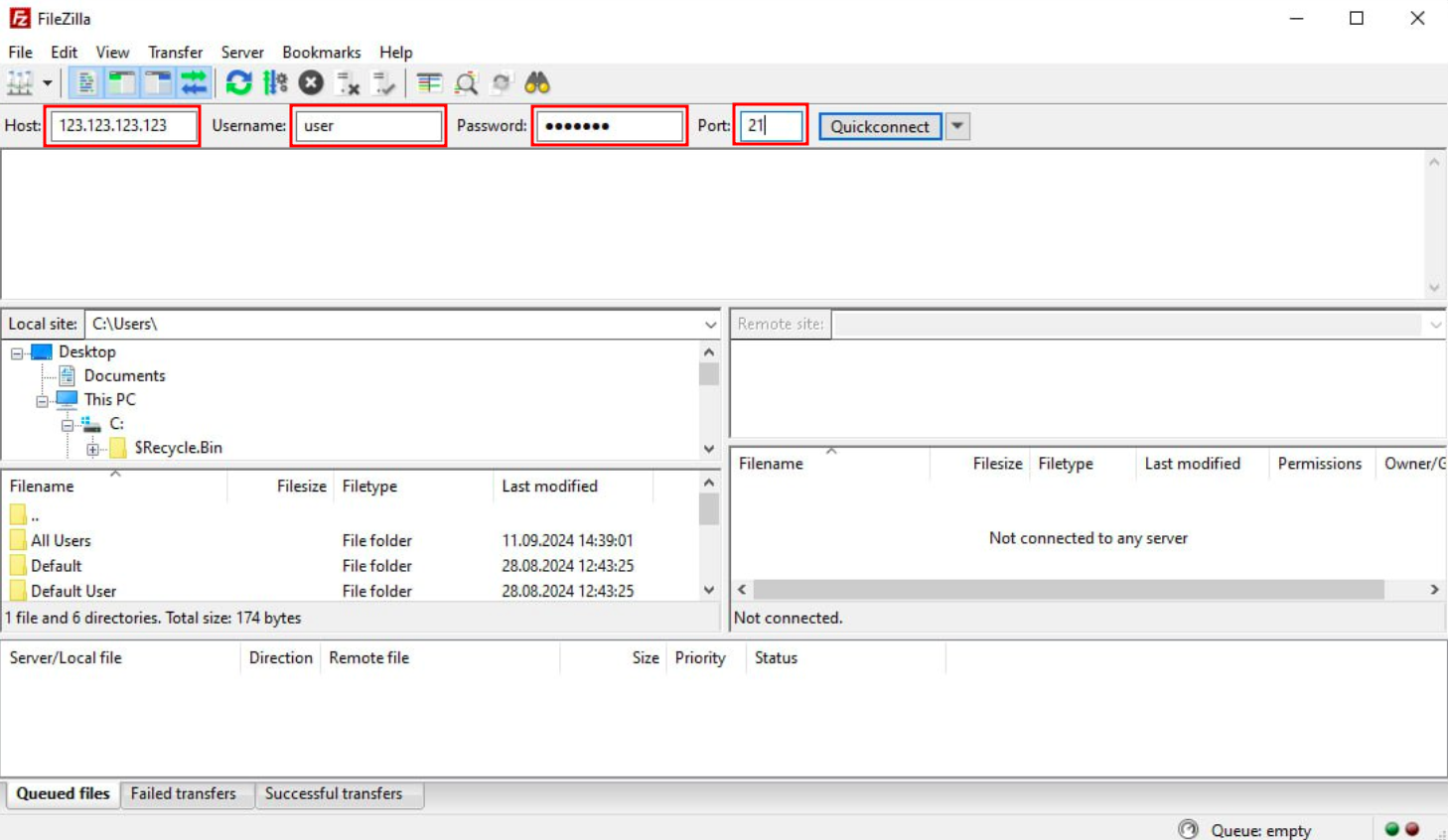Sort local list by Last modified header

(573, 487)
